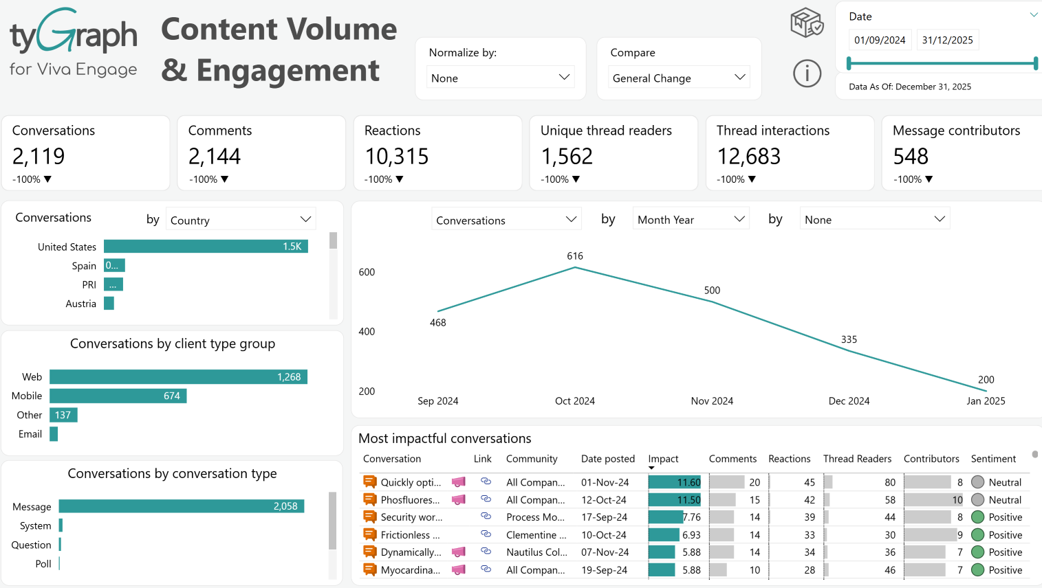This screenshot has height=588, width=1042.
Task: Open the Conversations metric dropdown above line chart
Action: pos(506,220)
